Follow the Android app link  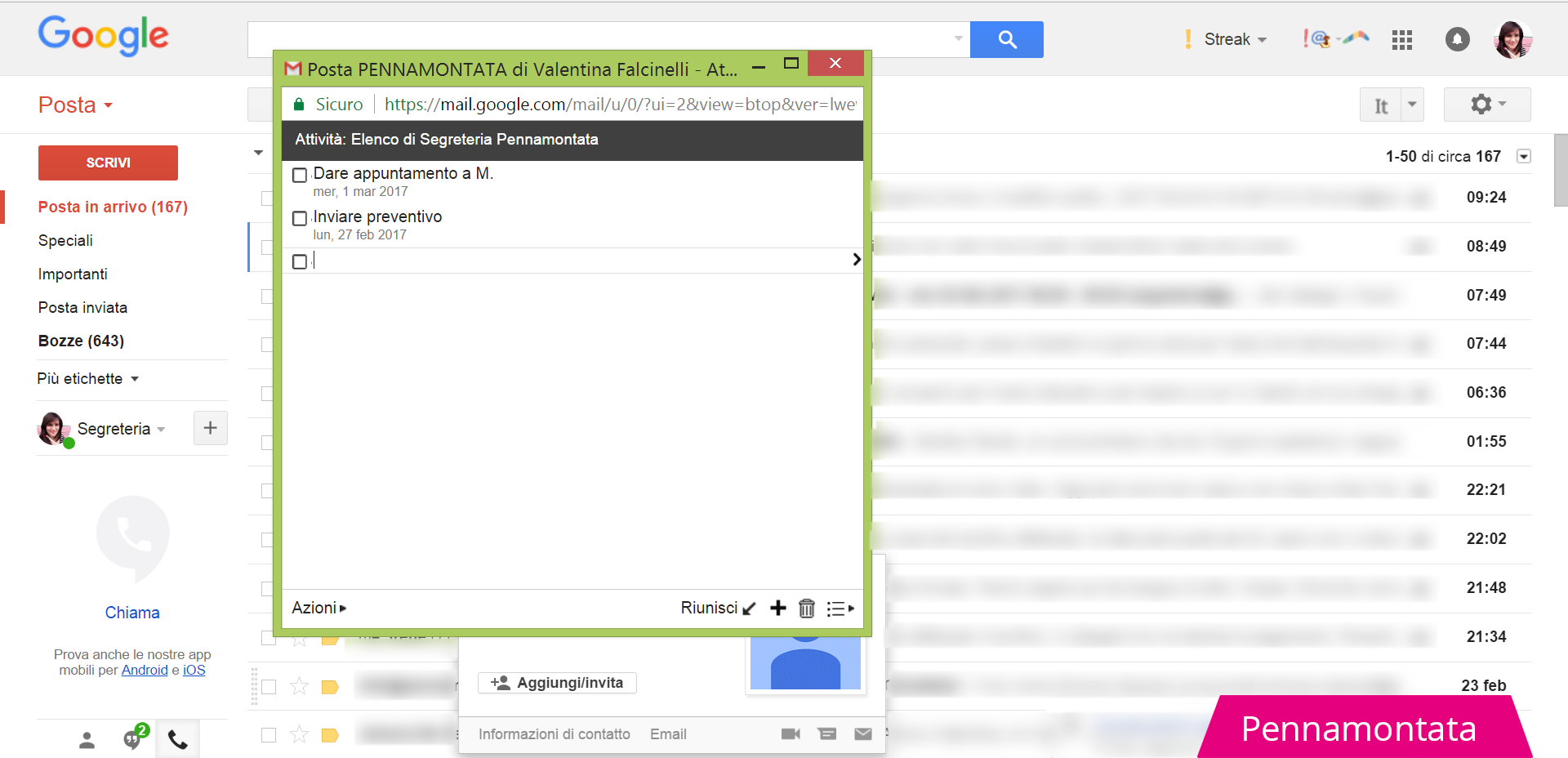[145, 671]
